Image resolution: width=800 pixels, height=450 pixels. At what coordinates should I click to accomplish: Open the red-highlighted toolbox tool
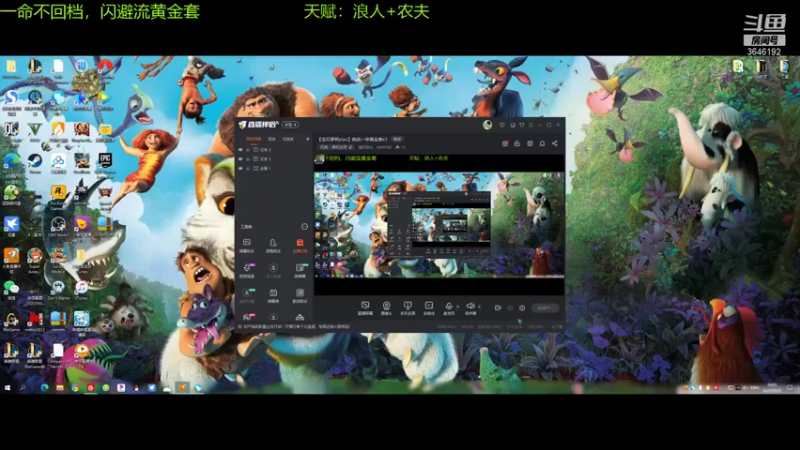point(299,245)
